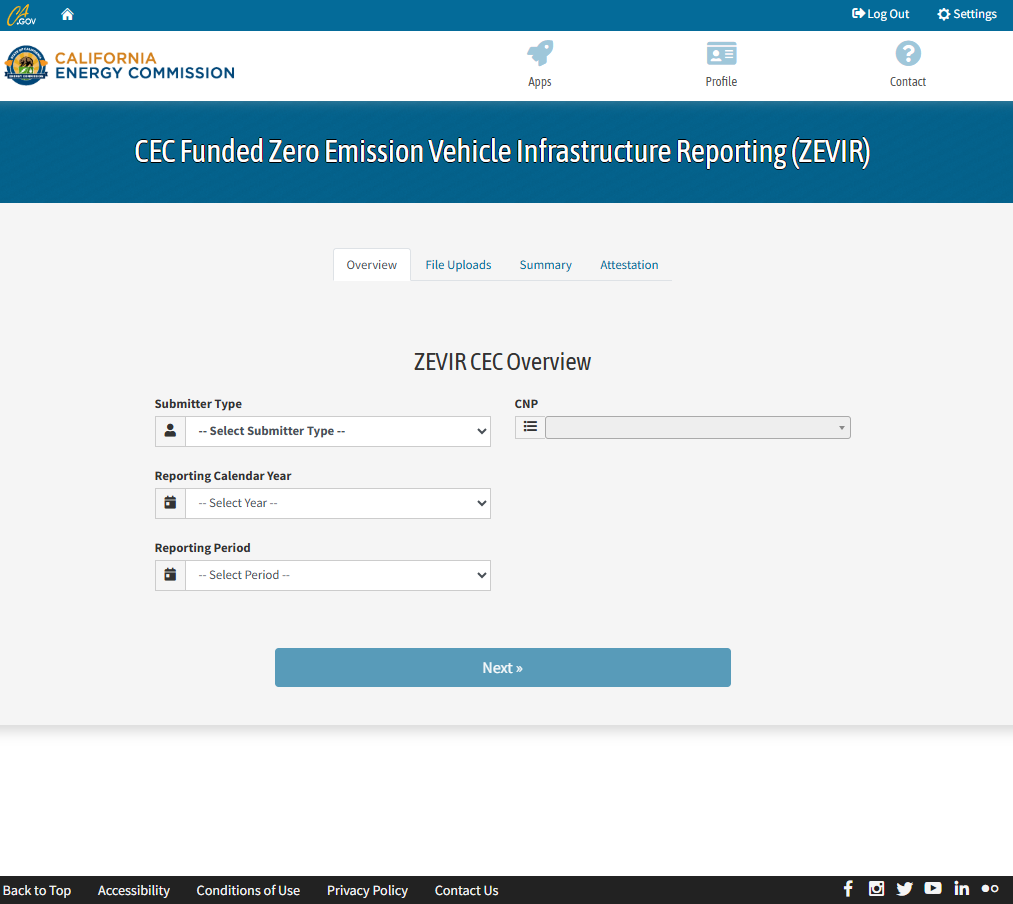Open the CA.gov logo link
Image resolution: width=1013 pixels, height=904 pixels.
click(x=21, y=14)
